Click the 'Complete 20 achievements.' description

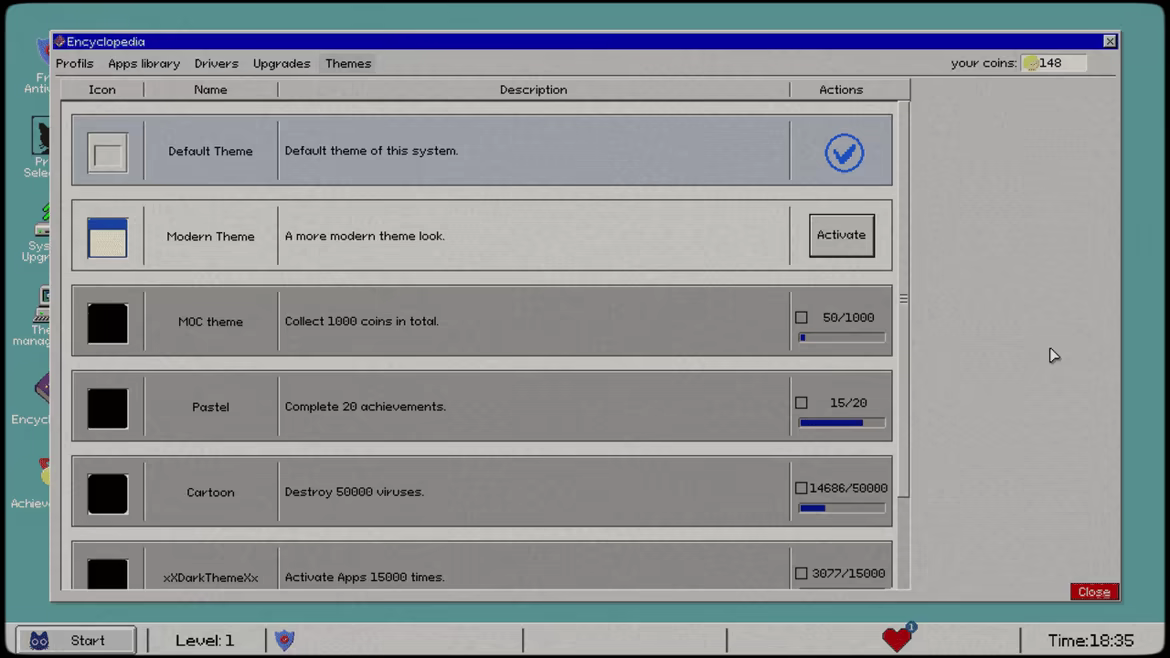tap(365, 407)
